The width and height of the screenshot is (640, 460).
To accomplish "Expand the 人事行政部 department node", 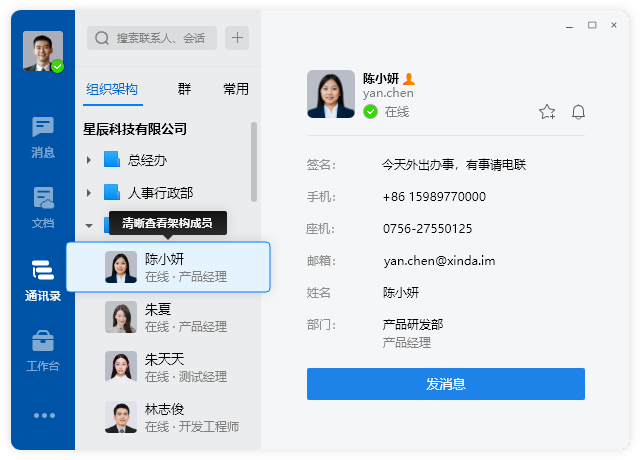I will [x=89, y=193].
